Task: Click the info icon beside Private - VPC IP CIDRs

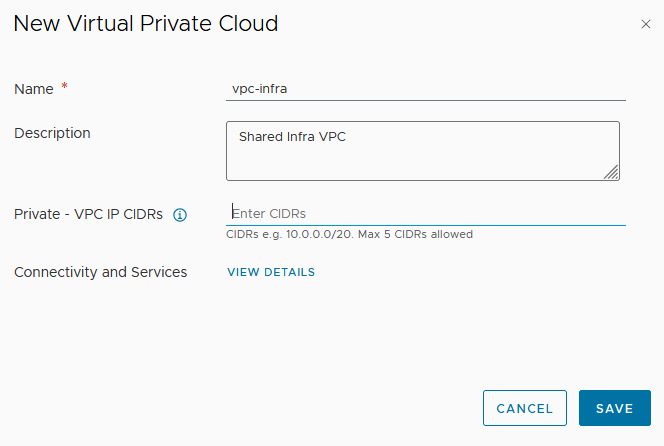Action: [181, 214]
